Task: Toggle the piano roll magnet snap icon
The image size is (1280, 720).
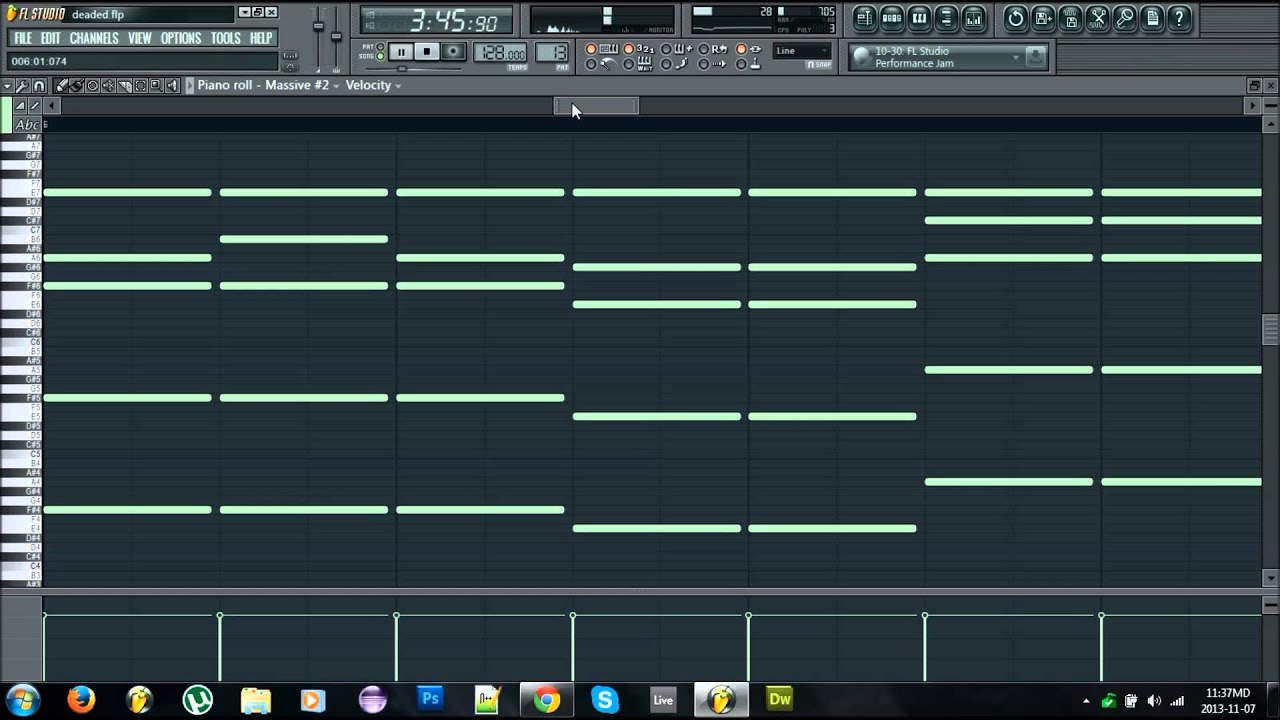Action: pyautogui.click(x=39, y=86)
